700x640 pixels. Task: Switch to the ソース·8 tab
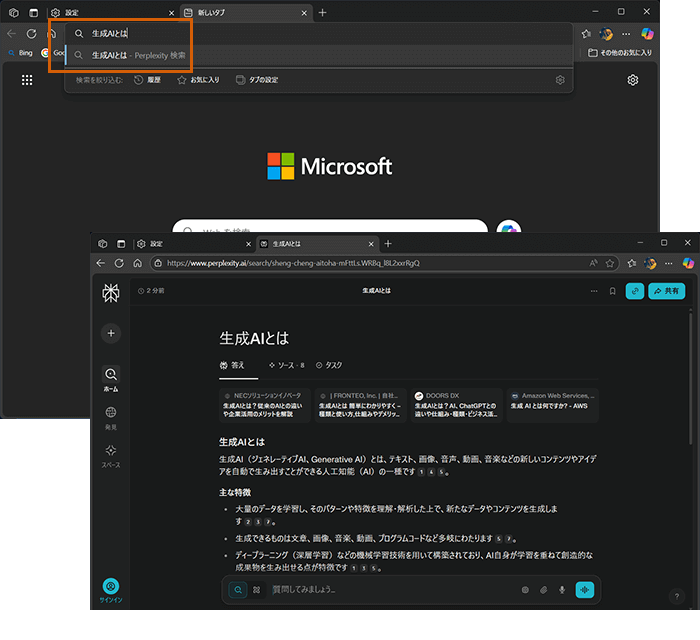287,365
